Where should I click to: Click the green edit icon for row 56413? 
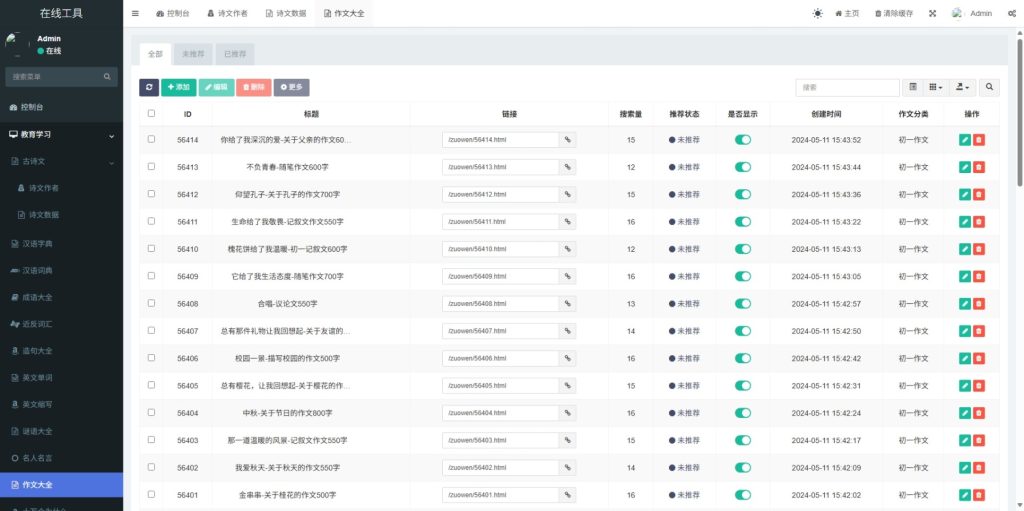point(964,167)
